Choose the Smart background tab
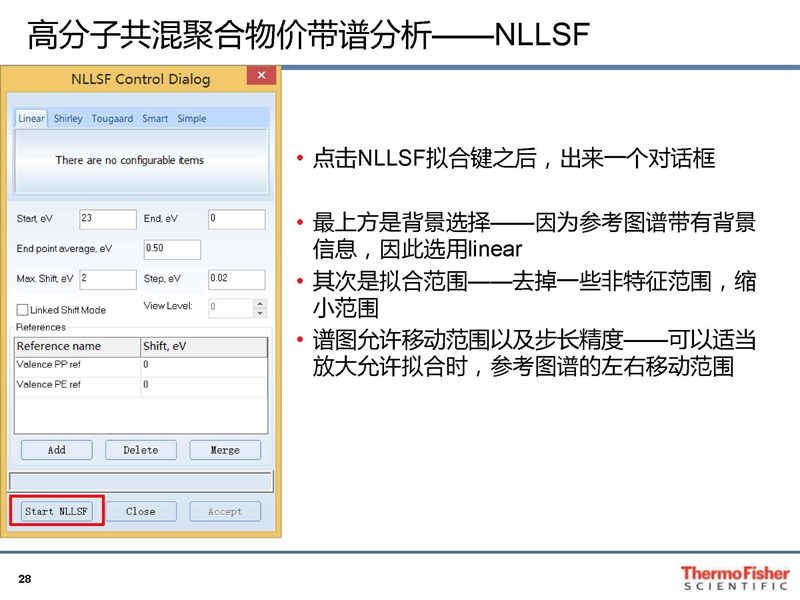The height and width of the screenshot is (600, 800). [155, 118]
